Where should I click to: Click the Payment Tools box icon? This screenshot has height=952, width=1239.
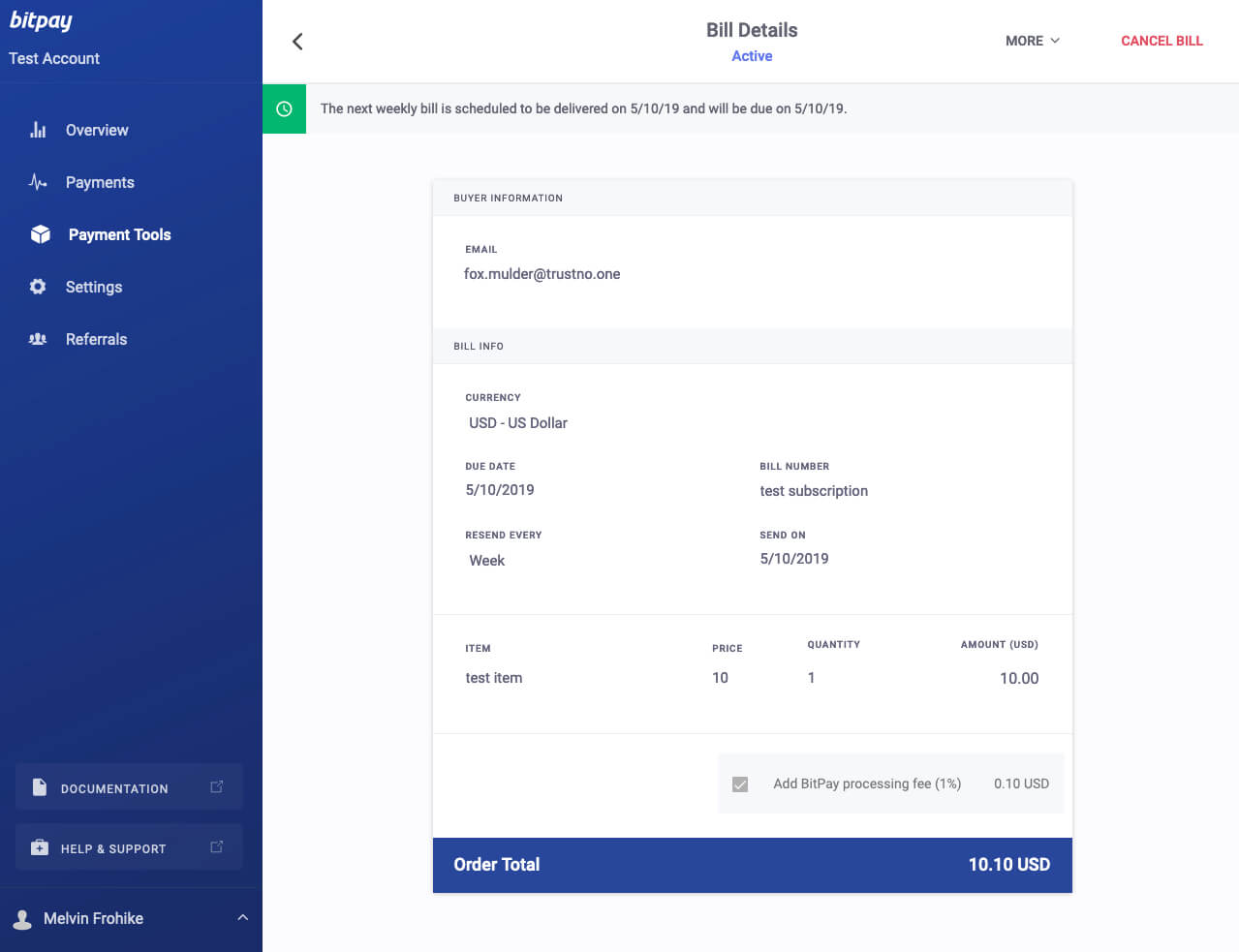click(x=40, y=234)
